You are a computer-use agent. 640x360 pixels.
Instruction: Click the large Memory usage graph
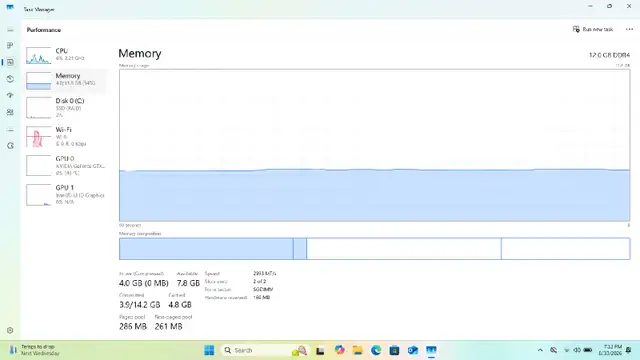[x=374, y=145]
